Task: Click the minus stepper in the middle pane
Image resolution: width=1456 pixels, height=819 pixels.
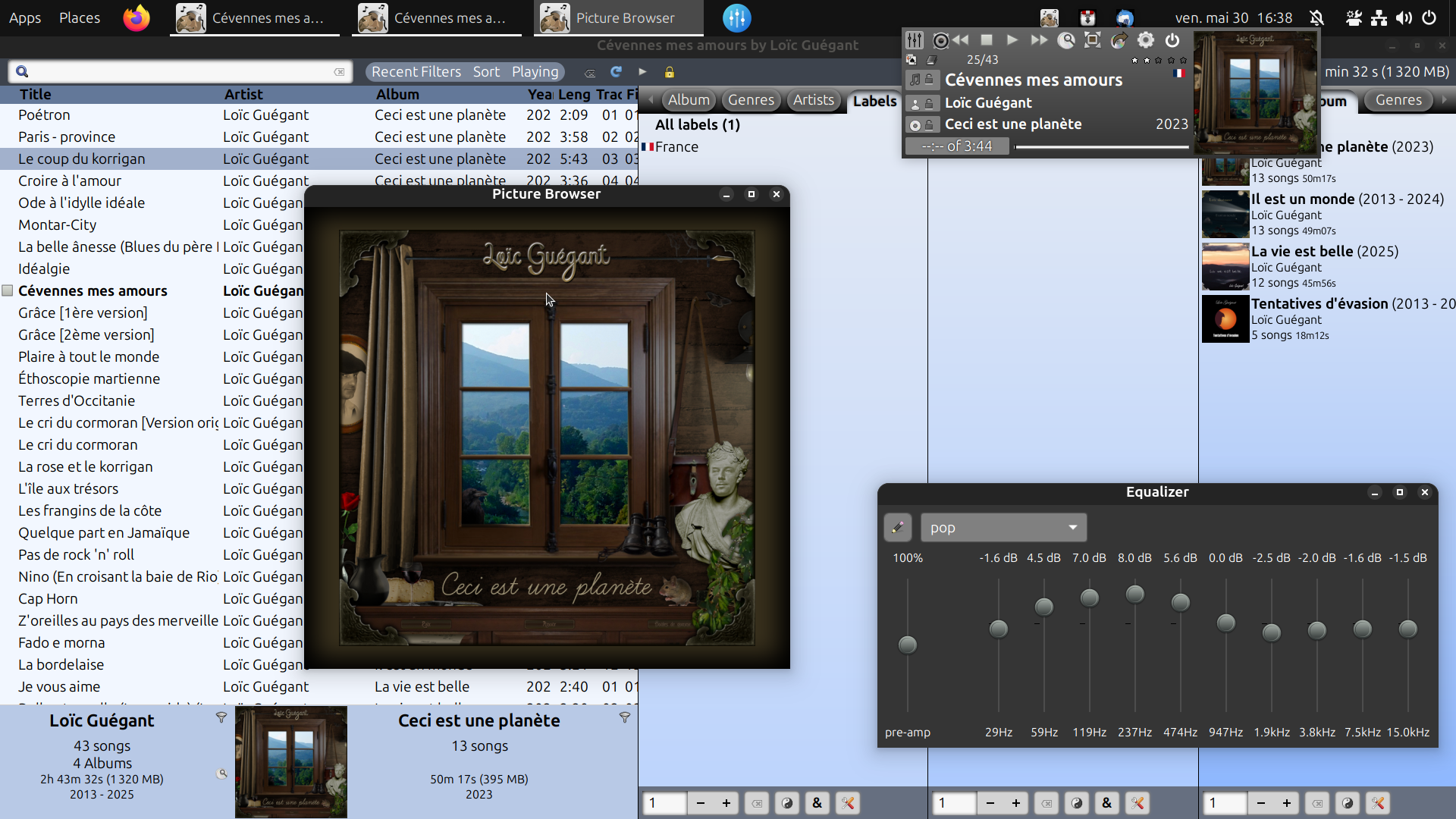Action: 990,803
